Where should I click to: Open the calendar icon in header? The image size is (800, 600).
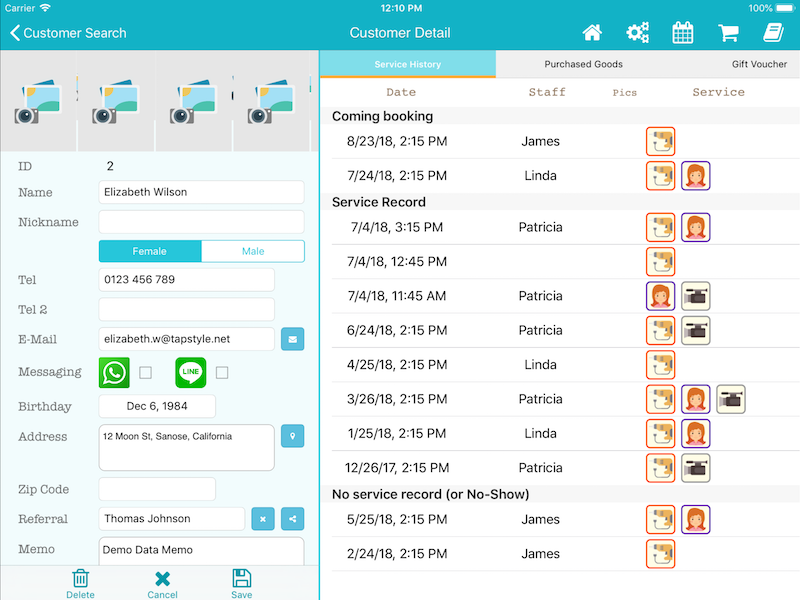pyautogui.click(x=683, y=33)
